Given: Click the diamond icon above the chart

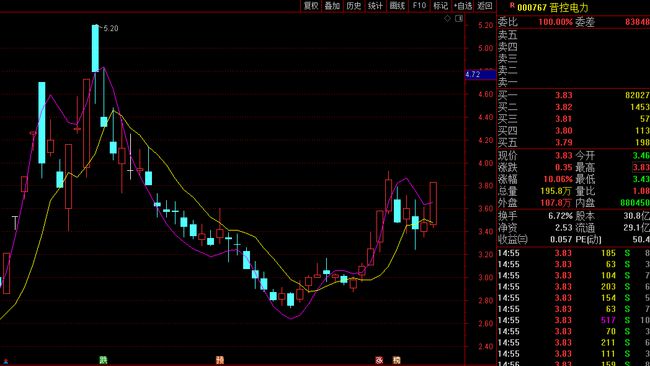Looking at the screenshot, I should pos(447,18).
